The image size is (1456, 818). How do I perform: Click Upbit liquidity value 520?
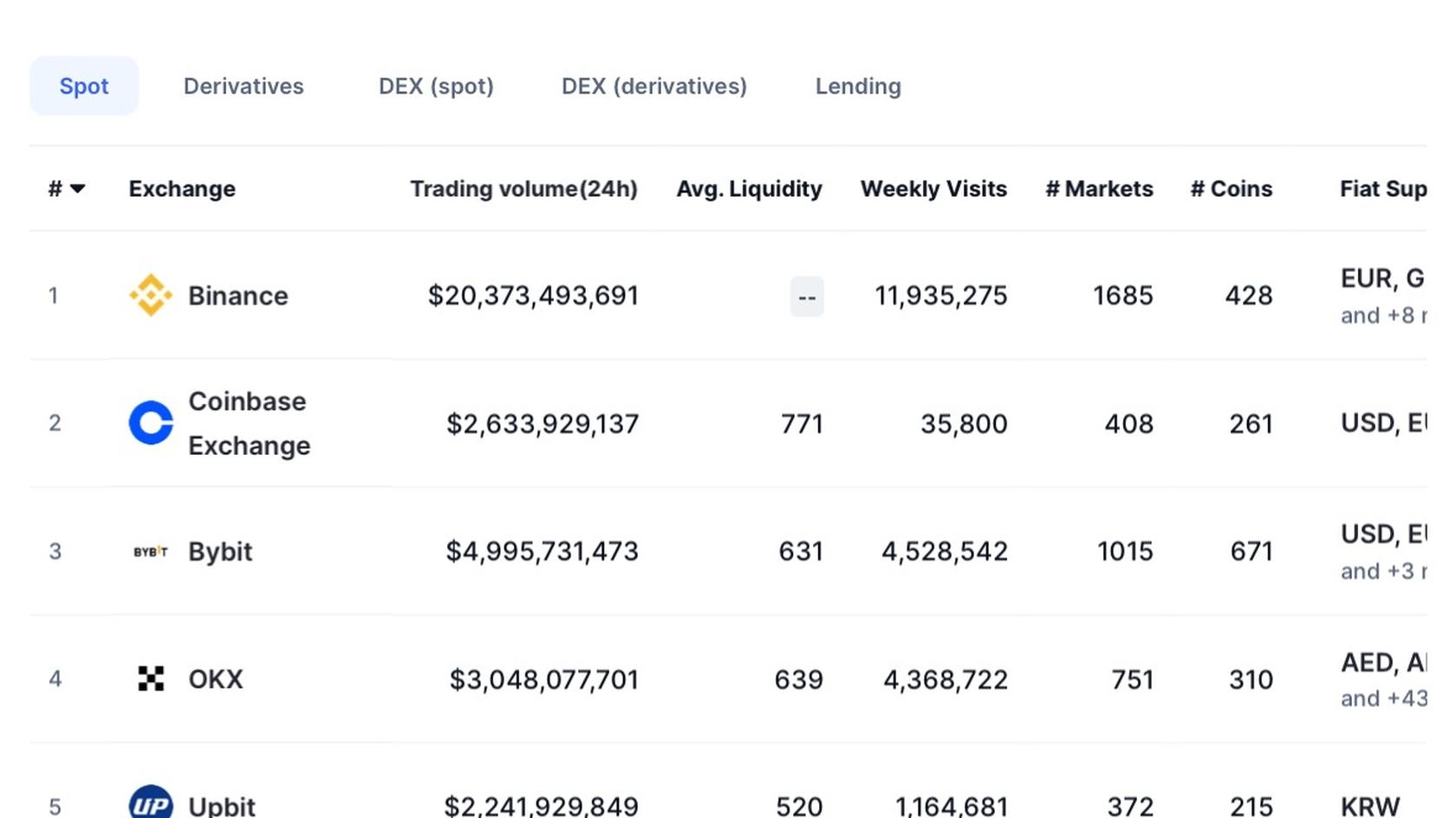pyautogui.click(x=799, y=806)
